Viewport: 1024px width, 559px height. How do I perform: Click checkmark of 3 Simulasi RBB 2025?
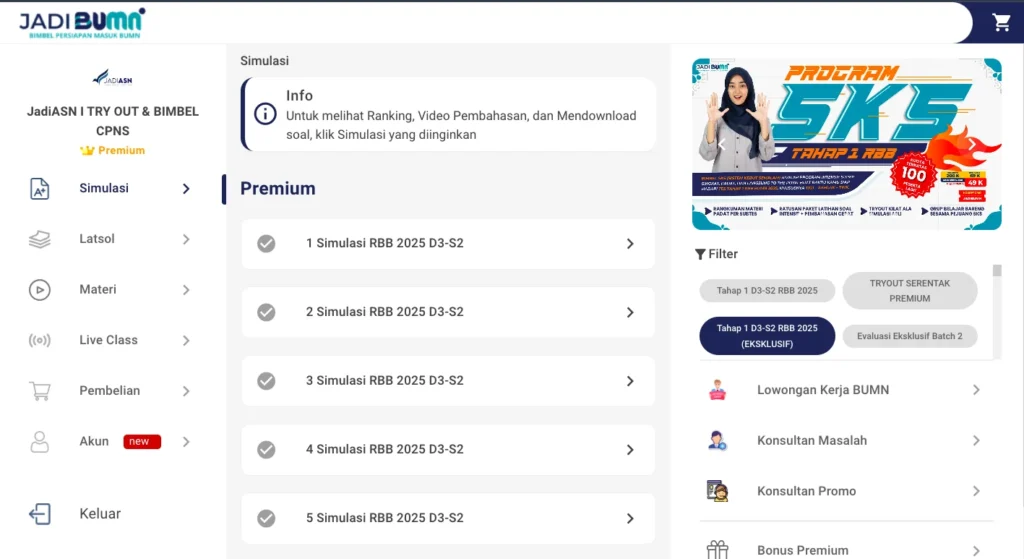266,381
